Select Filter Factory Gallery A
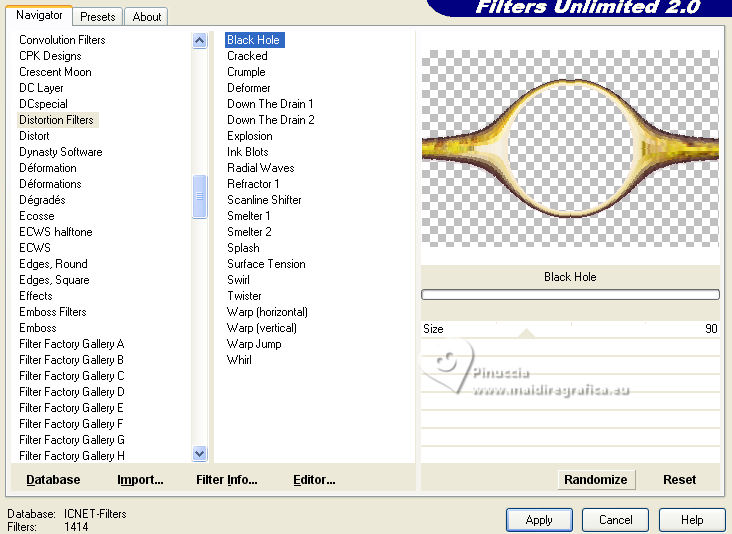 pyautogui.click(x=71, y=344)
